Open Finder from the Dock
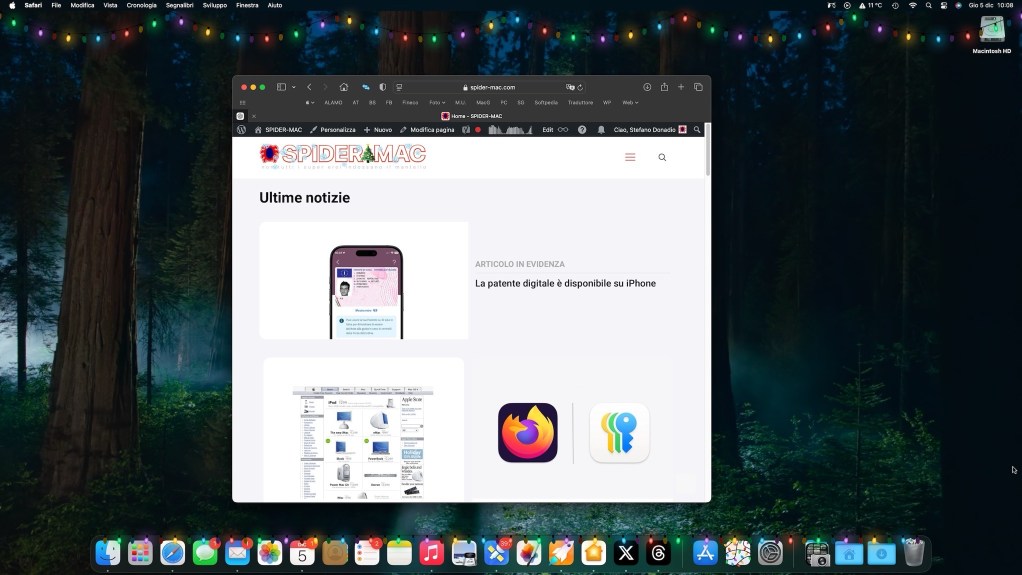 [x=108, y=553]
